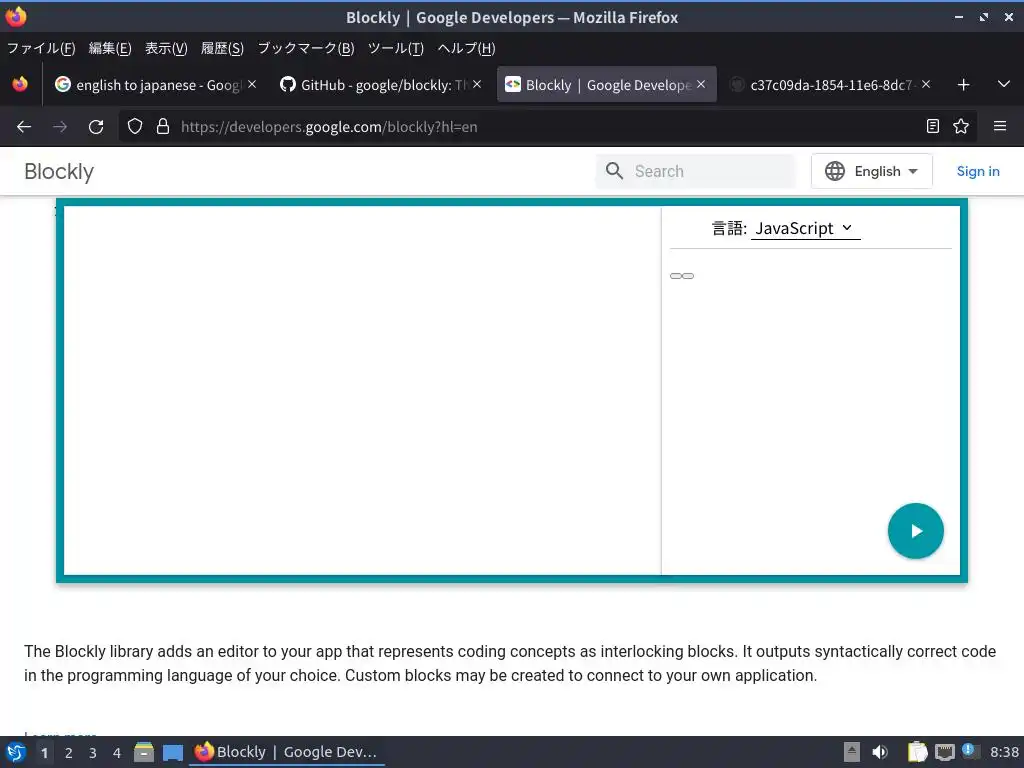Close the GitHub blockly tab
Viewport: 1024px width, 768px height.
coord(477,84)
